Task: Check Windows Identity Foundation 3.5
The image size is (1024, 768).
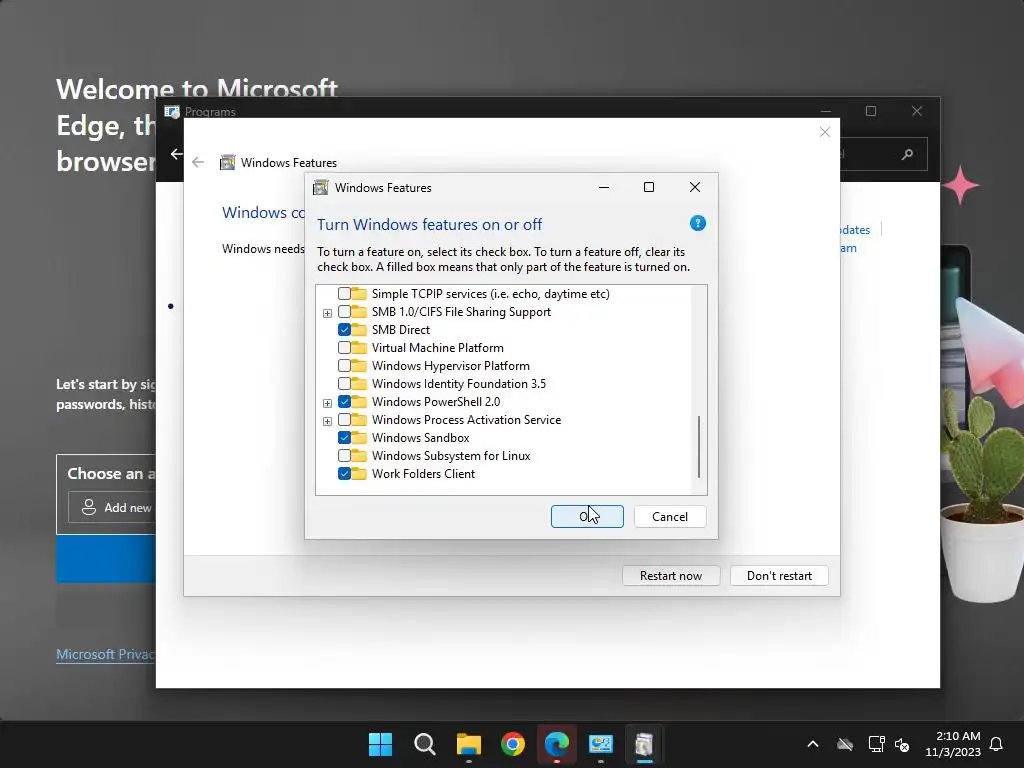Action: [344, 383]
